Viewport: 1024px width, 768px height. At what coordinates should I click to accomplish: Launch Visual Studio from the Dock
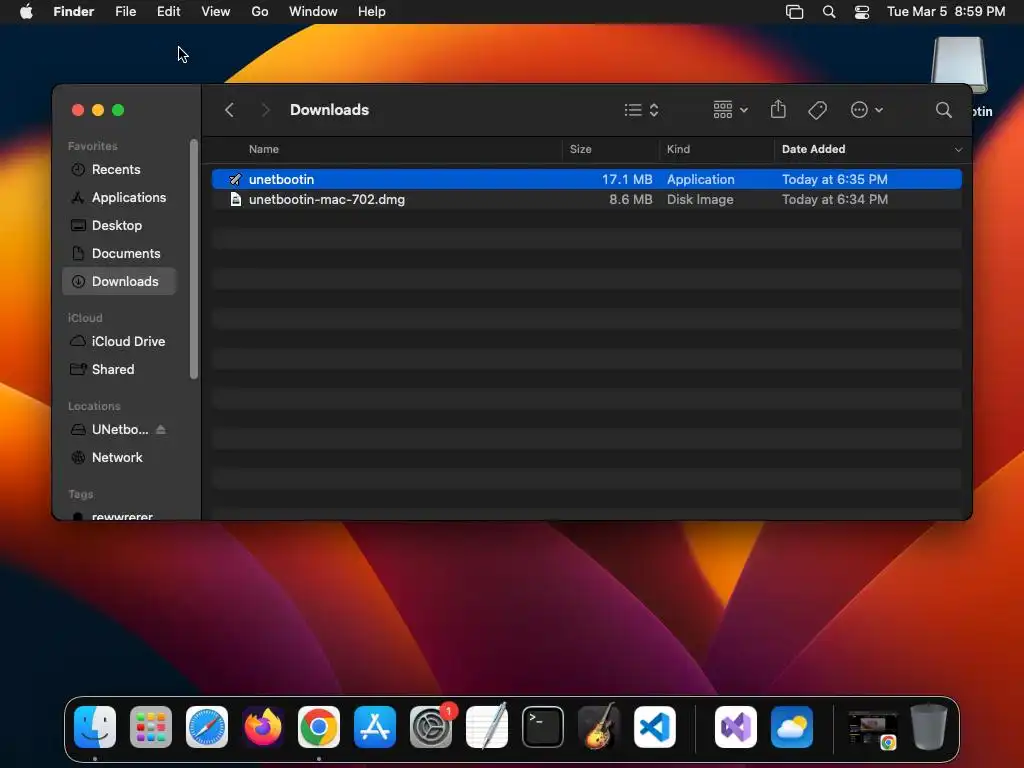[736, 727]
